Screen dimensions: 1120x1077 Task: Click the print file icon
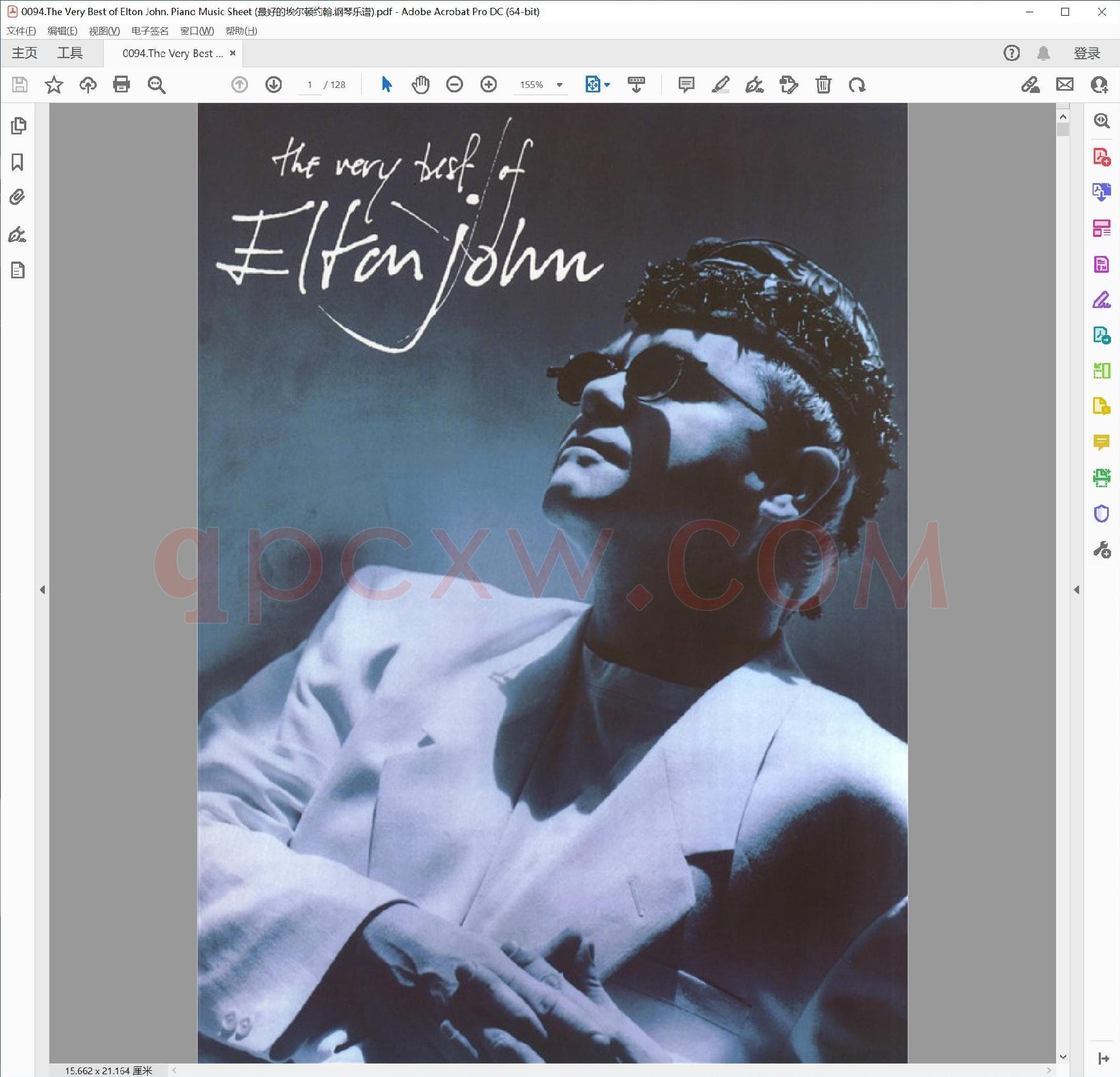click(x=122, y=85)
